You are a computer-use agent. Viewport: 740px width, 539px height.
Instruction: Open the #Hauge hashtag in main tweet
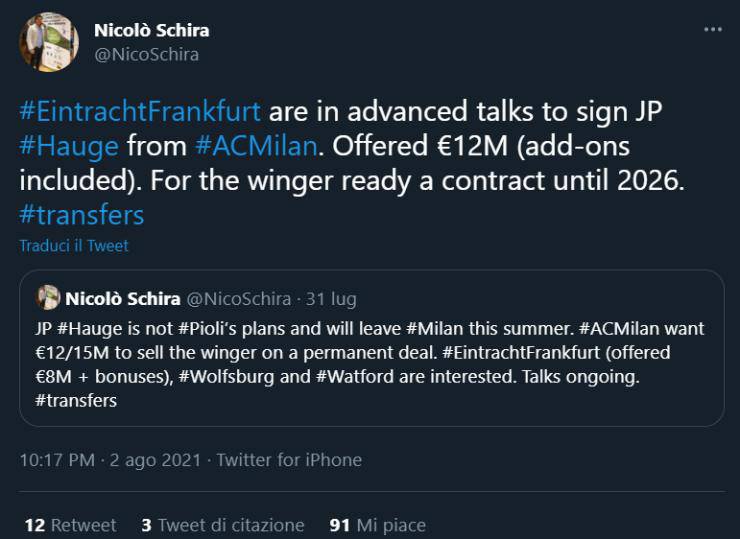pyautogui.click(x=69, y=146)
